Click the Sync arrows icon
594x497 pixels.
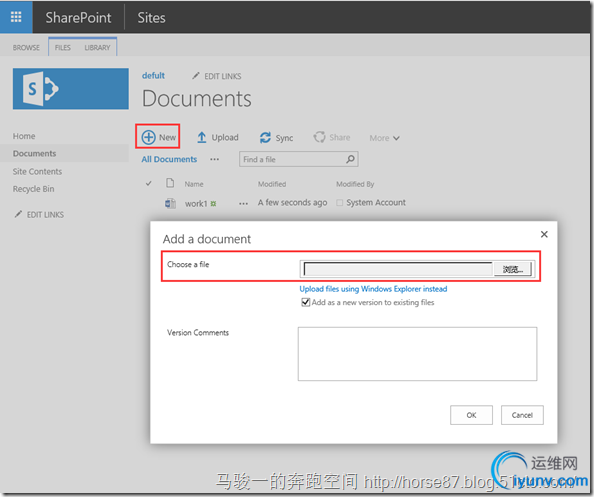[x=265, y=138]
